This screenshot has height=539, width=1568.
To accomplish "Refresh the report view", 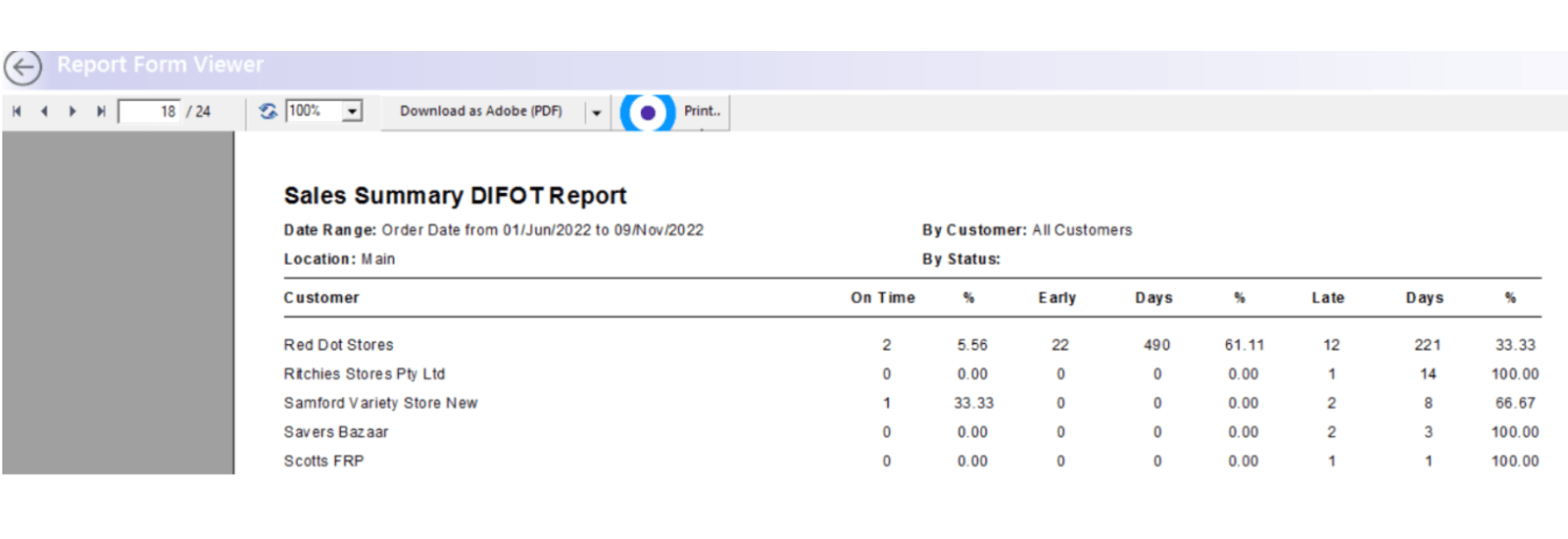I will (x=268, y=111).
